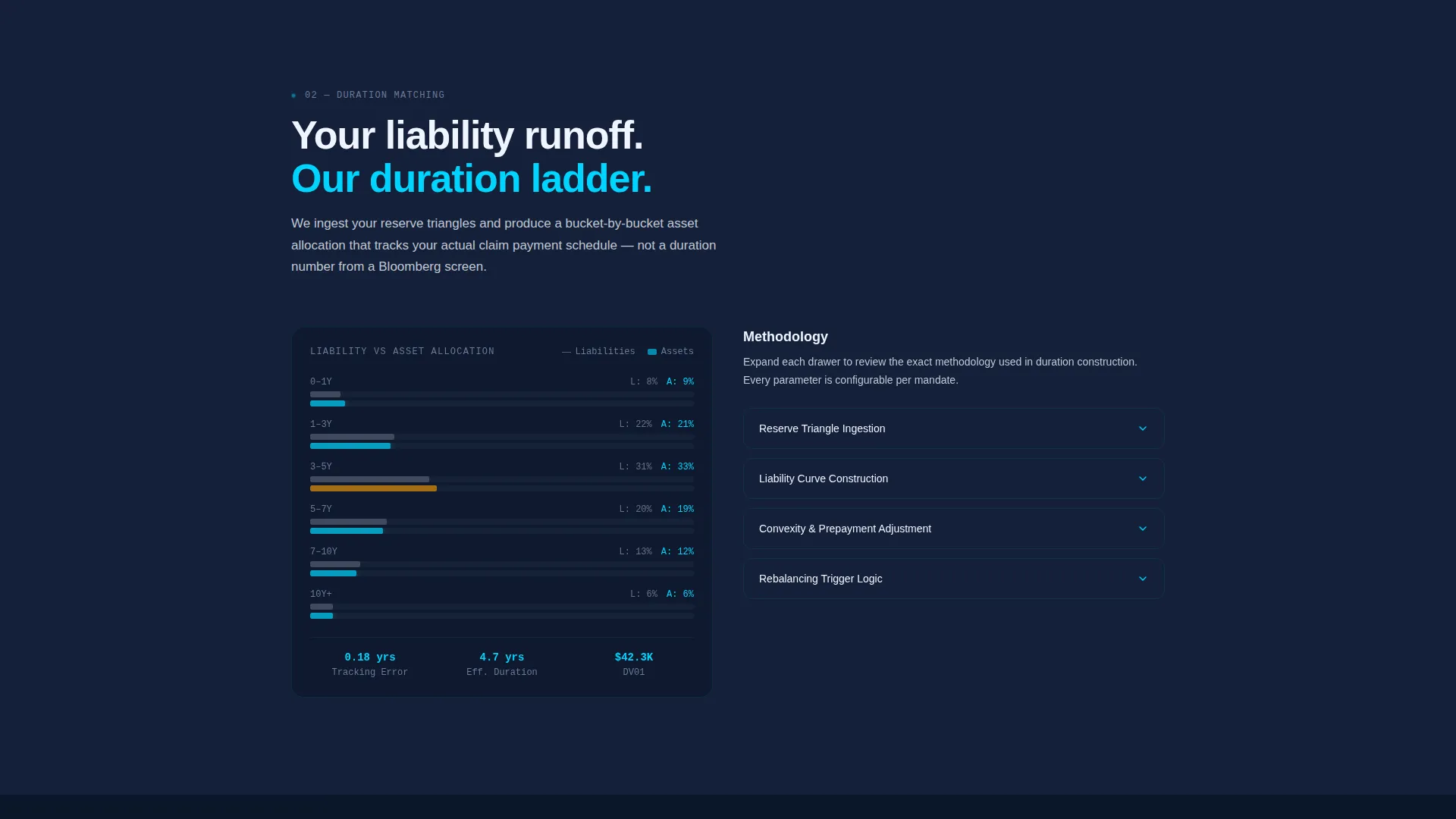The height and width of the screenshot is (819, 1456).
Task: Expand Convexity & Prepayment Adjustment drawer
Action: click(953, 529)
